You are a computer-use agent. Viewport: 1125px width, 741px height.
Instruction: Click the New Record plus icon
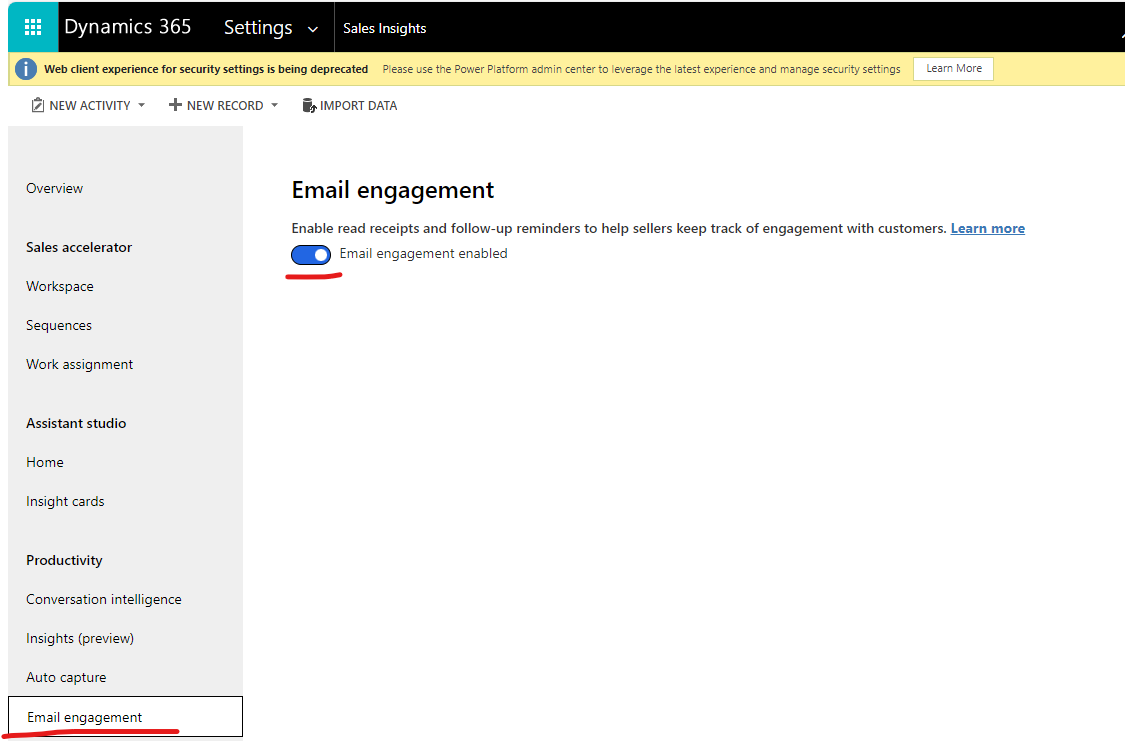(x=174, y=105)
